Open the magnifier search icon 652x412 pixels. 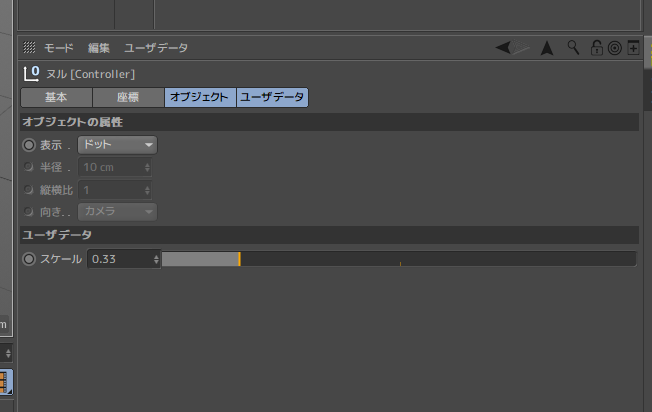click(x=573, y=48)
